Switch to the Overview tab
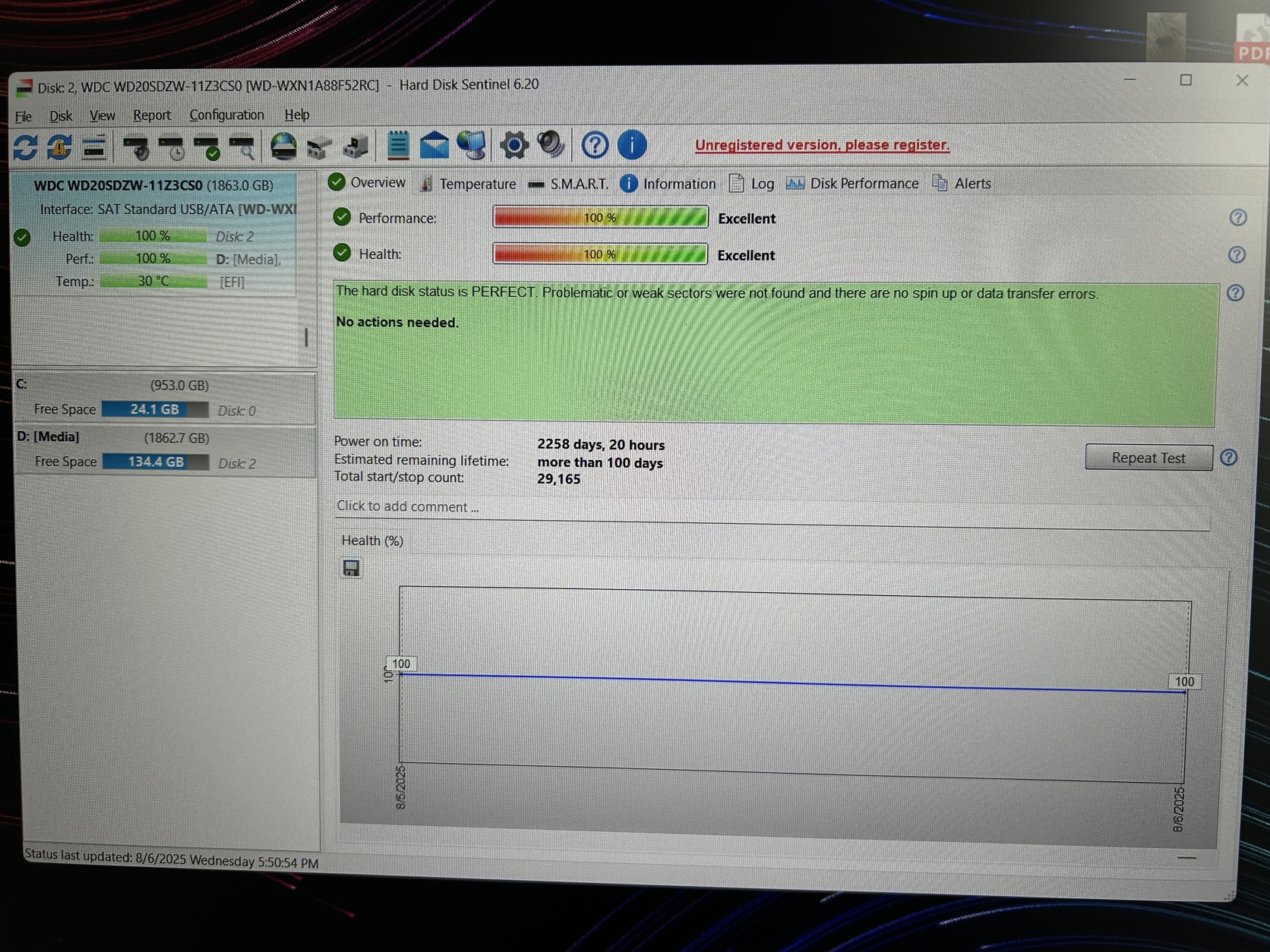Viewport: 1270px width, 952px height. (x=368, y=182)
